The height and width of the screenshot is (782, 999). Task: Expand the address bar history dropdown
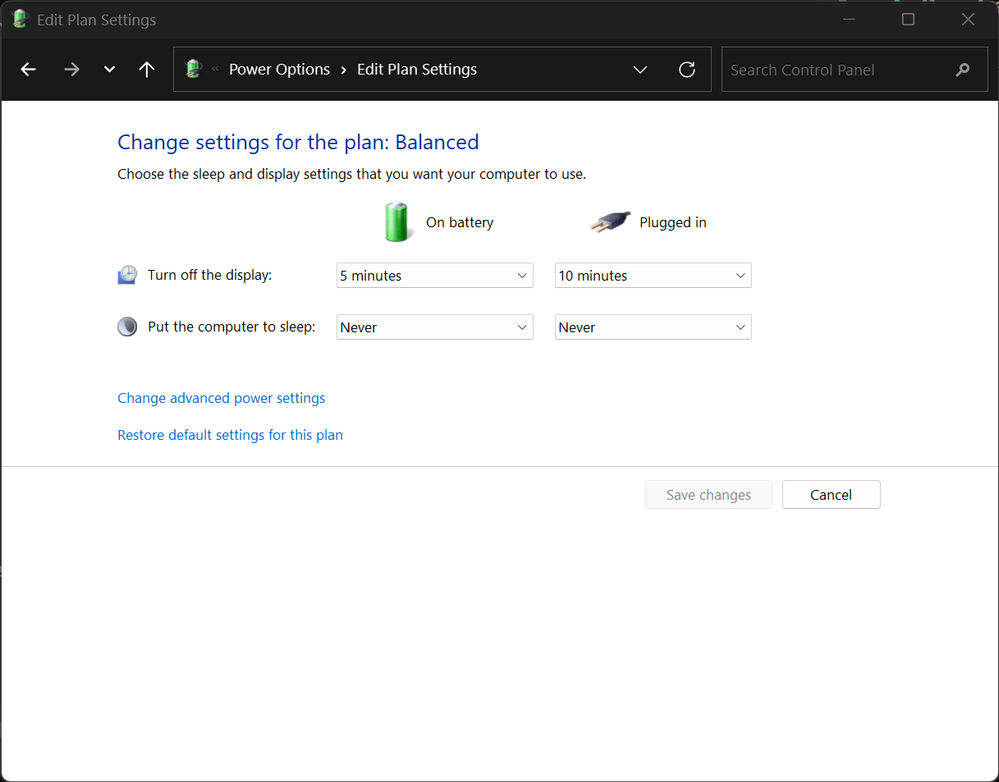click(x=640, y=70)
